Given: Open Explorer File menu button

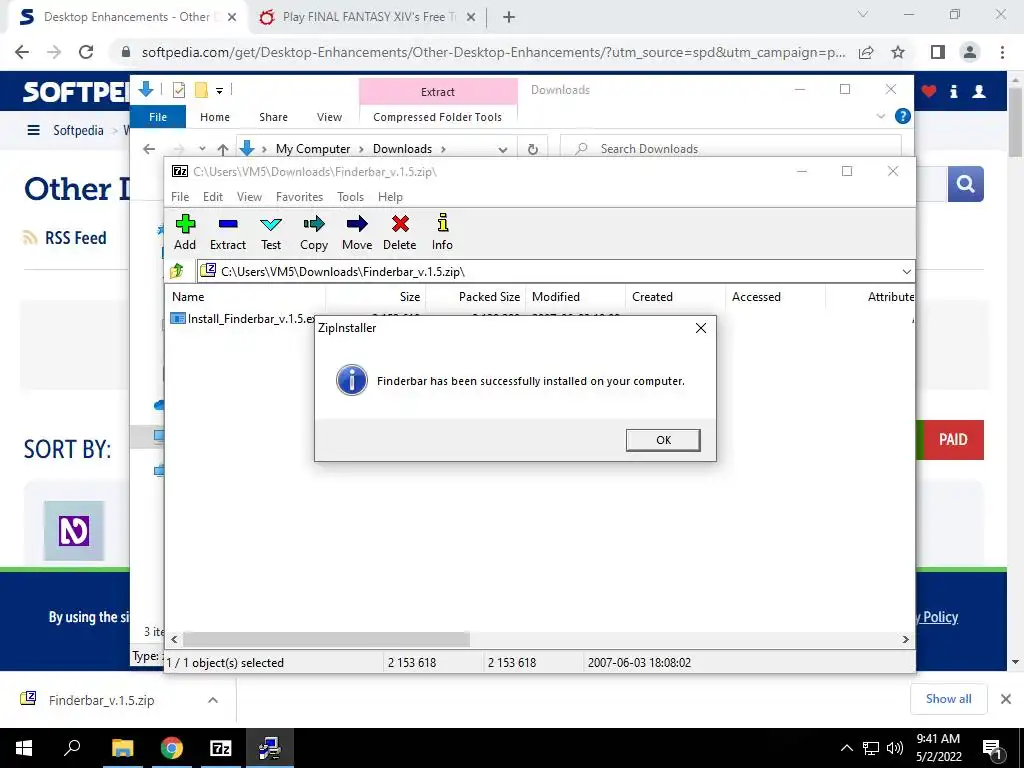Looking at the screenshot, I should click(158, 117).
